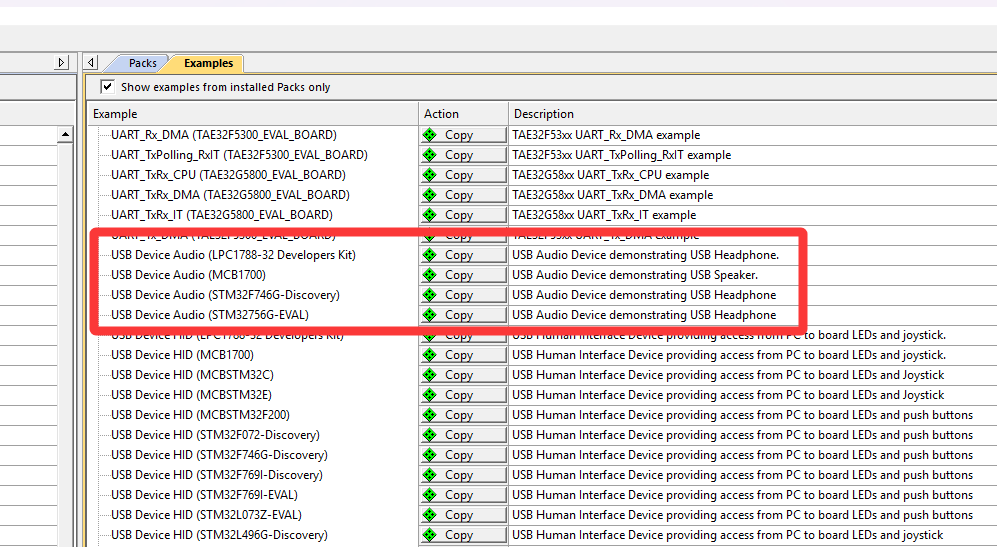
Task: Copy the UART_TxRx_DMA example
Action: pyautogui.click(x=464, y=195)
